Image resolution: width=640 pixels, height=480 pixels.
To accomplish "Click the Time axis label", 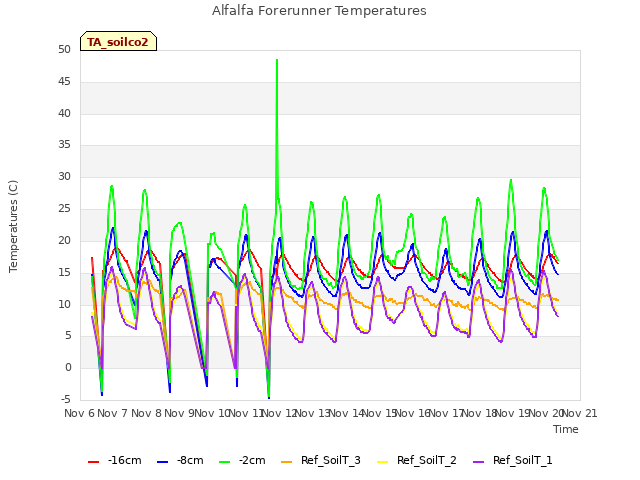I will (566, 429).
